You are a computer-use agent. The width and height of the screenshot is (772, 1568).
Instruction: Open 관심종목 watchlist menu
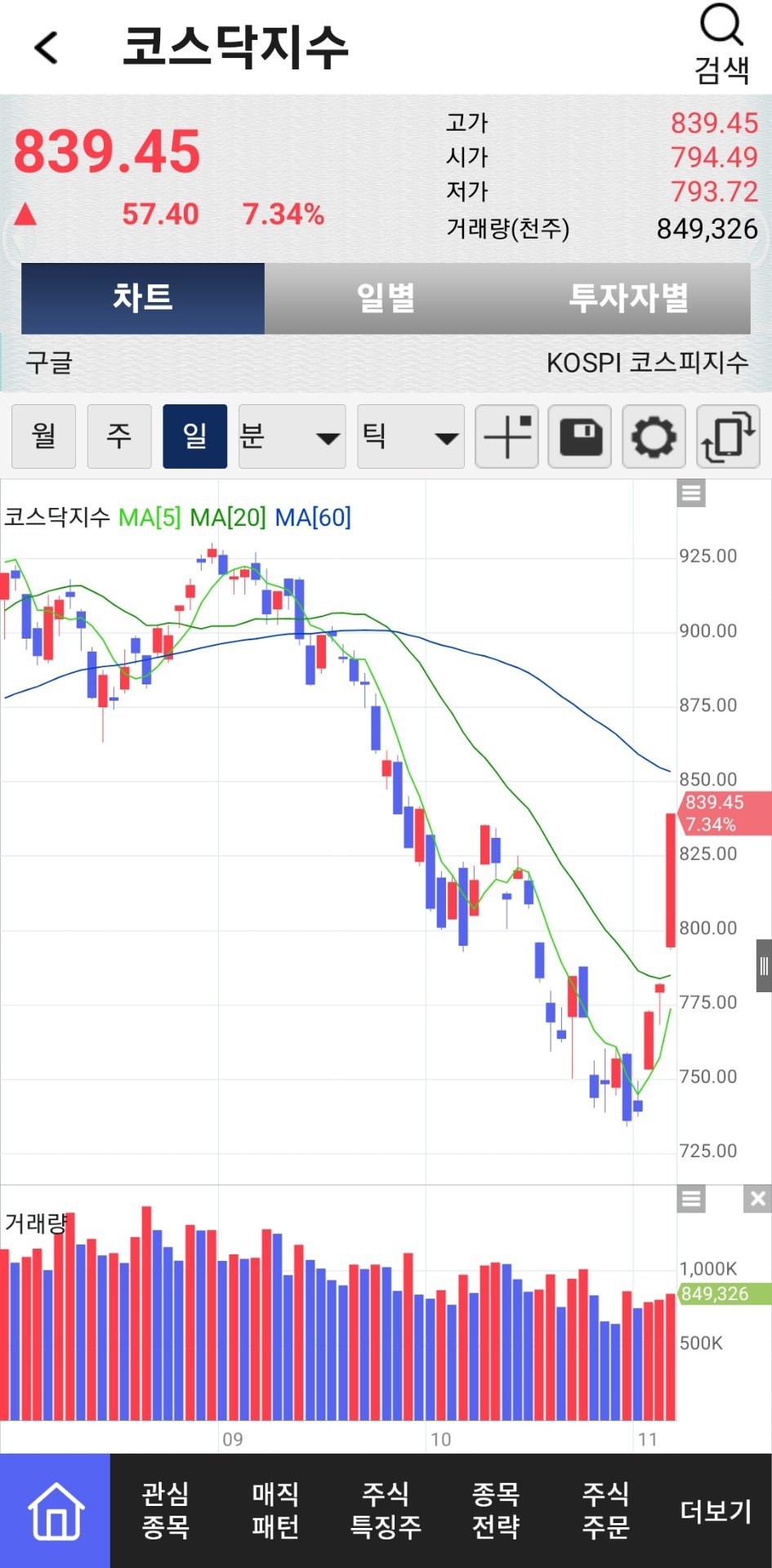click(166, 1511)
